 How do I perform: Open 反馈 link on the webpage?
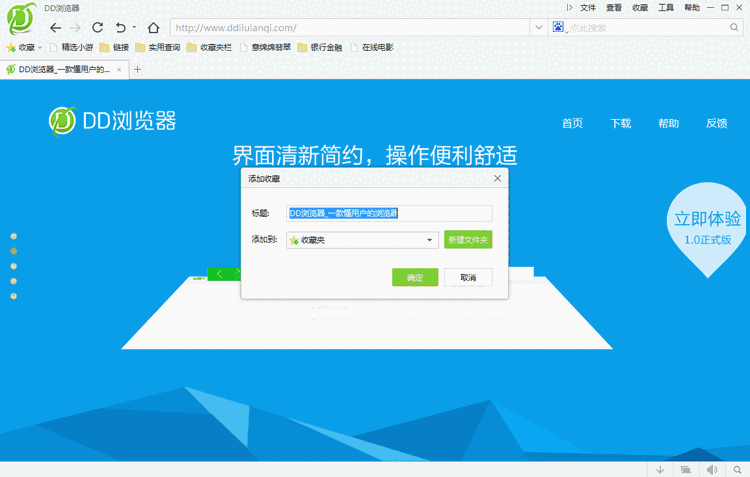coord(717,123)
